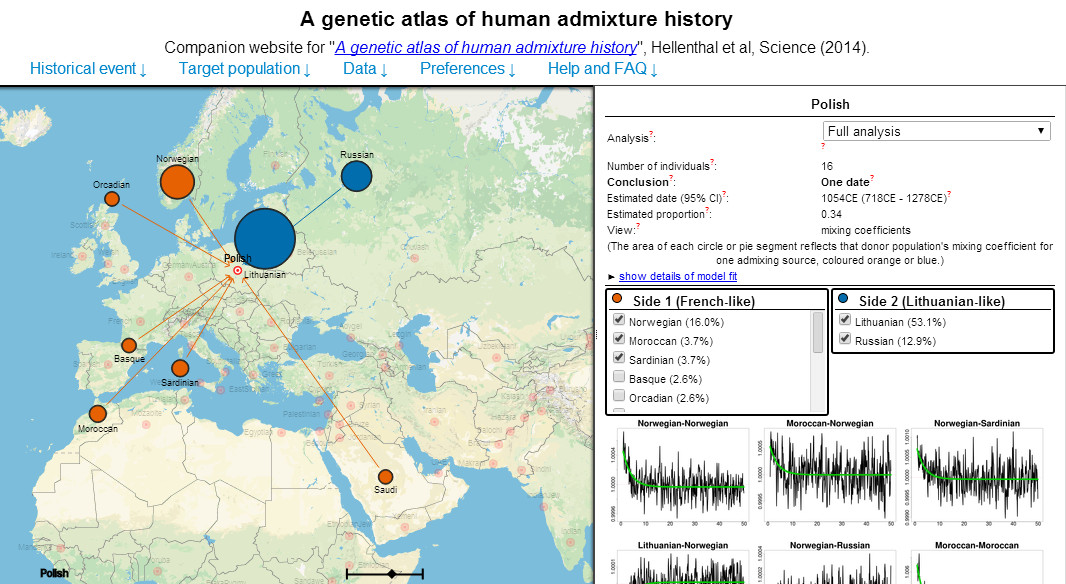The width and height of the screenshot is (1066, 584).
Task: Click the show details of model fit link
Action: click(x=678, y=276)
